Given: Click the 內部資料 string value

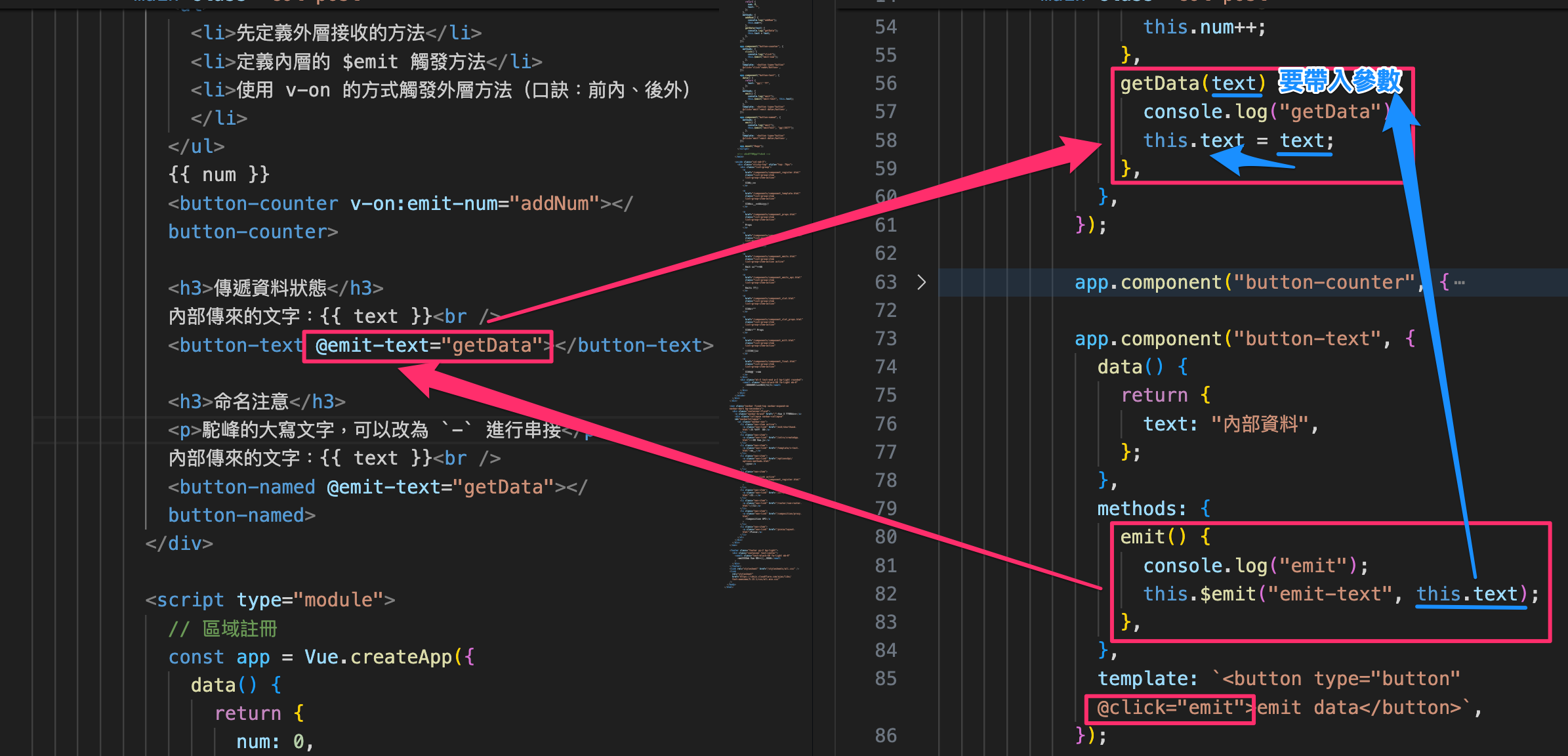Looking at the screenshot, I should click(x=1260, y=424).
